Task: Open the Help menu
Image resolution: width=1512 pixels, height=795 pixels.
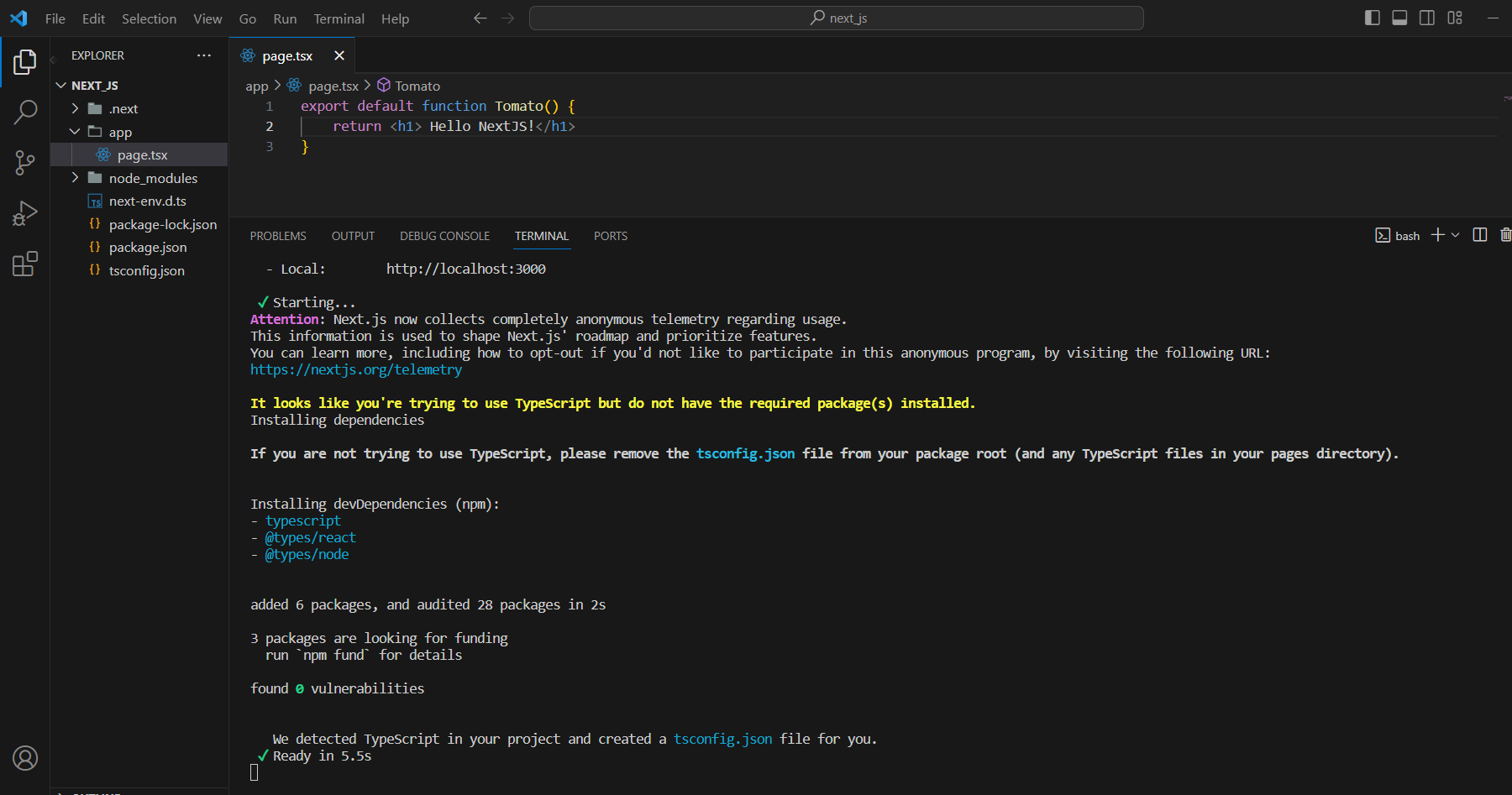Action: click(395, 18)
